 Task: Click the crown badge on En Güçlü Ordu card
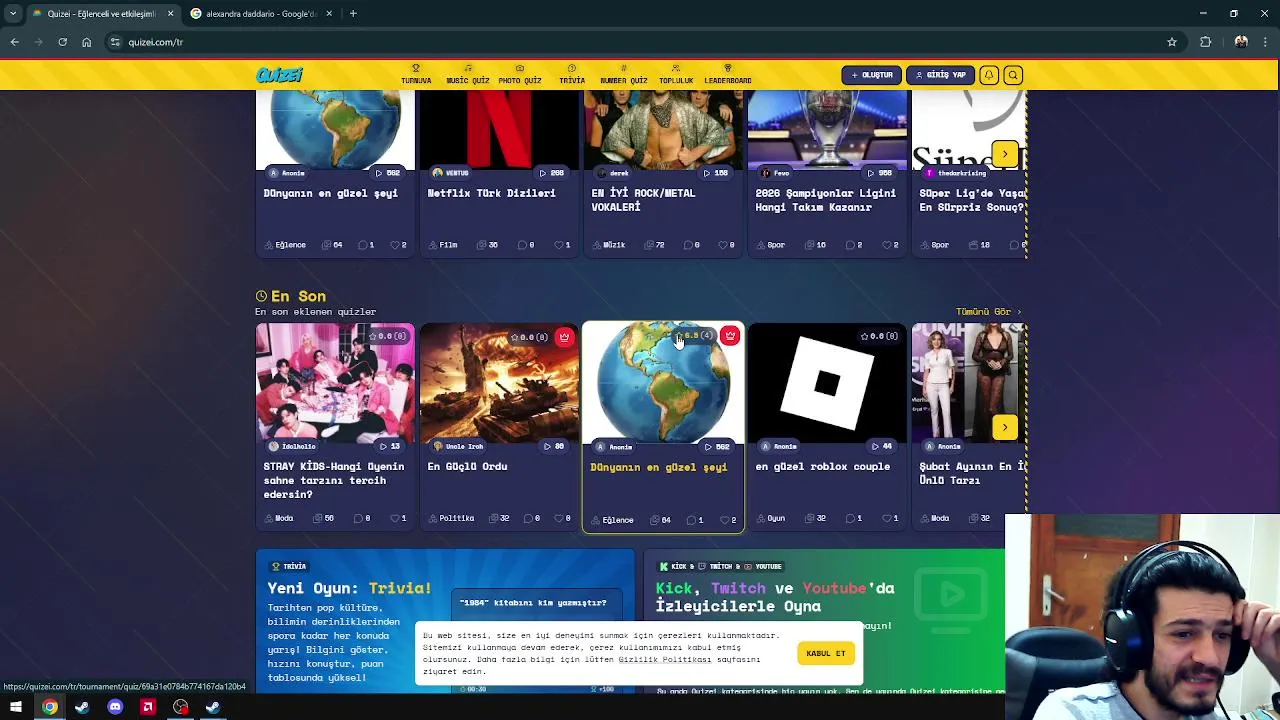pos(564,337)
